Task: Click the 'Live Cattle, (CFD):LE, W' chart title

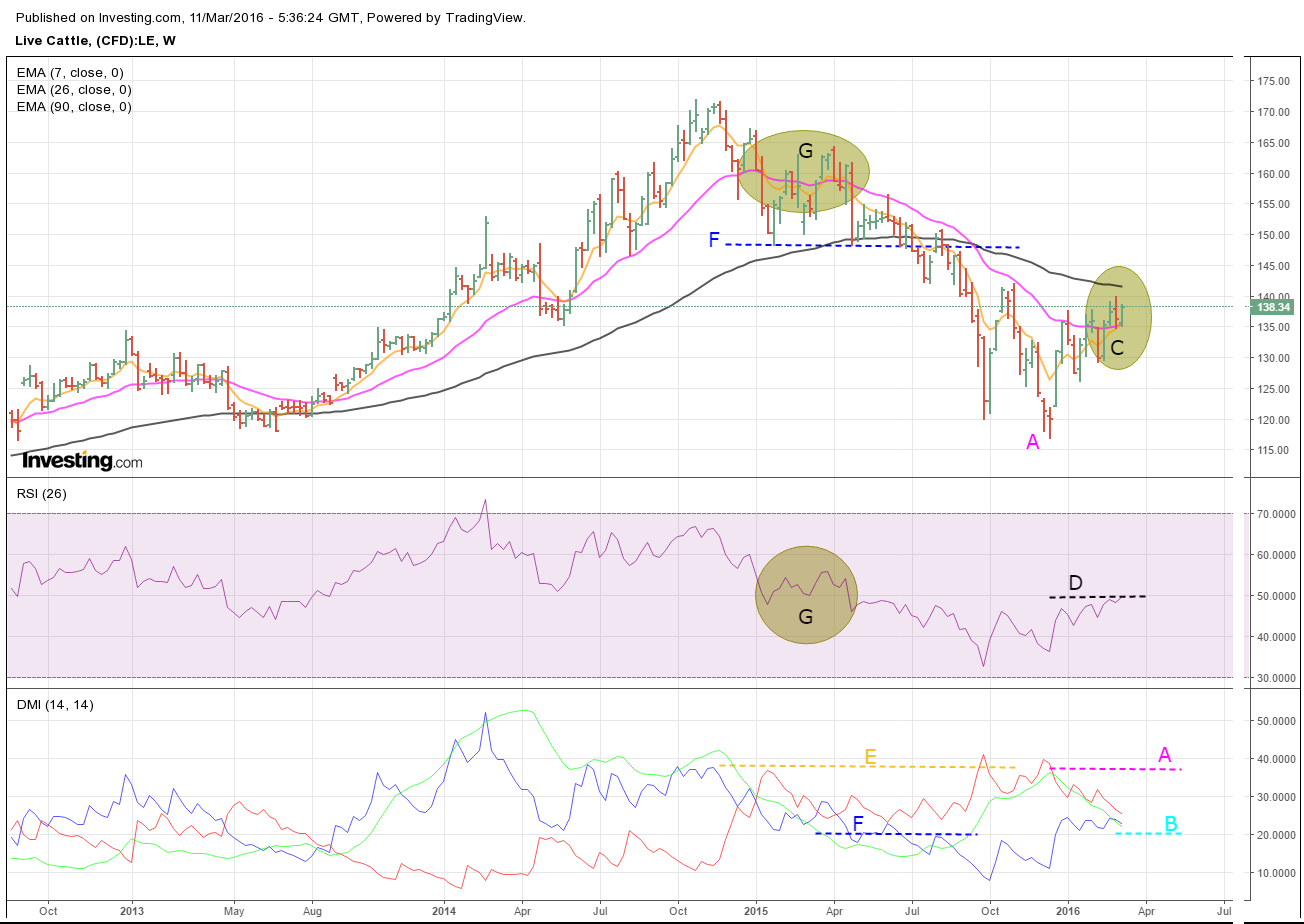Action: click(96, 40)
